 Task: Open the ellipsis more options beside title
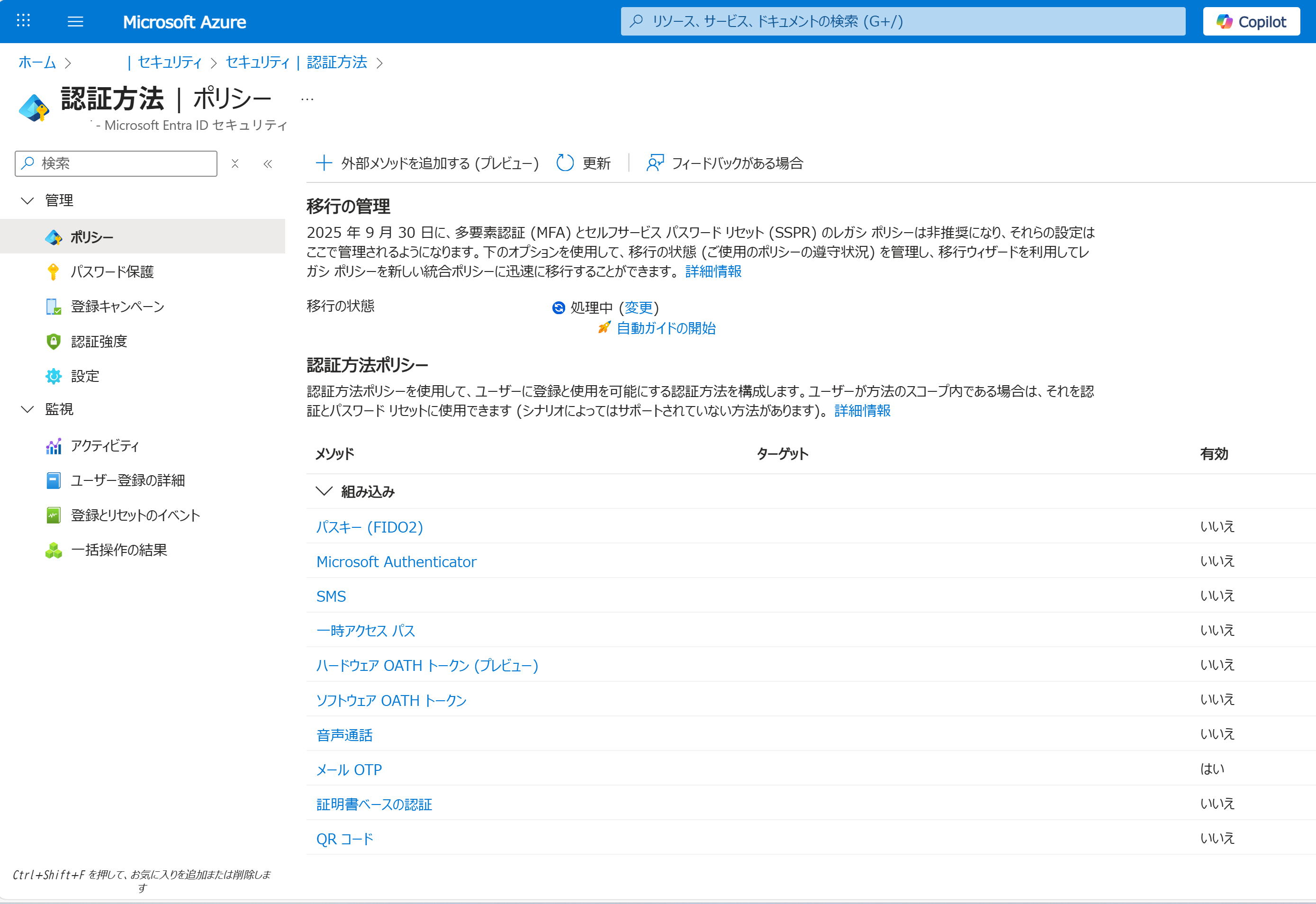pos(307,99)
